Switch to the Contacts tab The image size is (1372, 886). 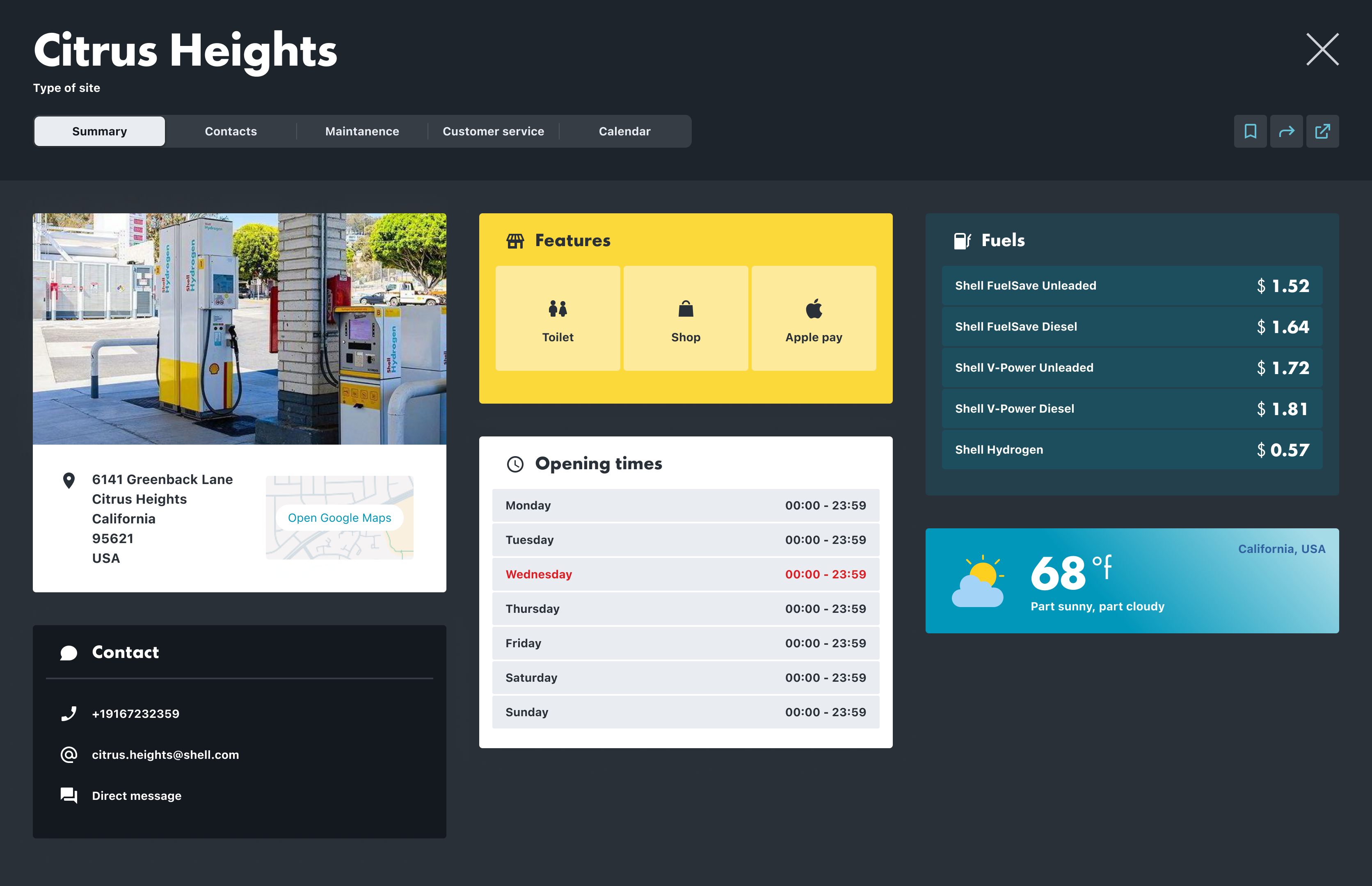coord(231,131)
